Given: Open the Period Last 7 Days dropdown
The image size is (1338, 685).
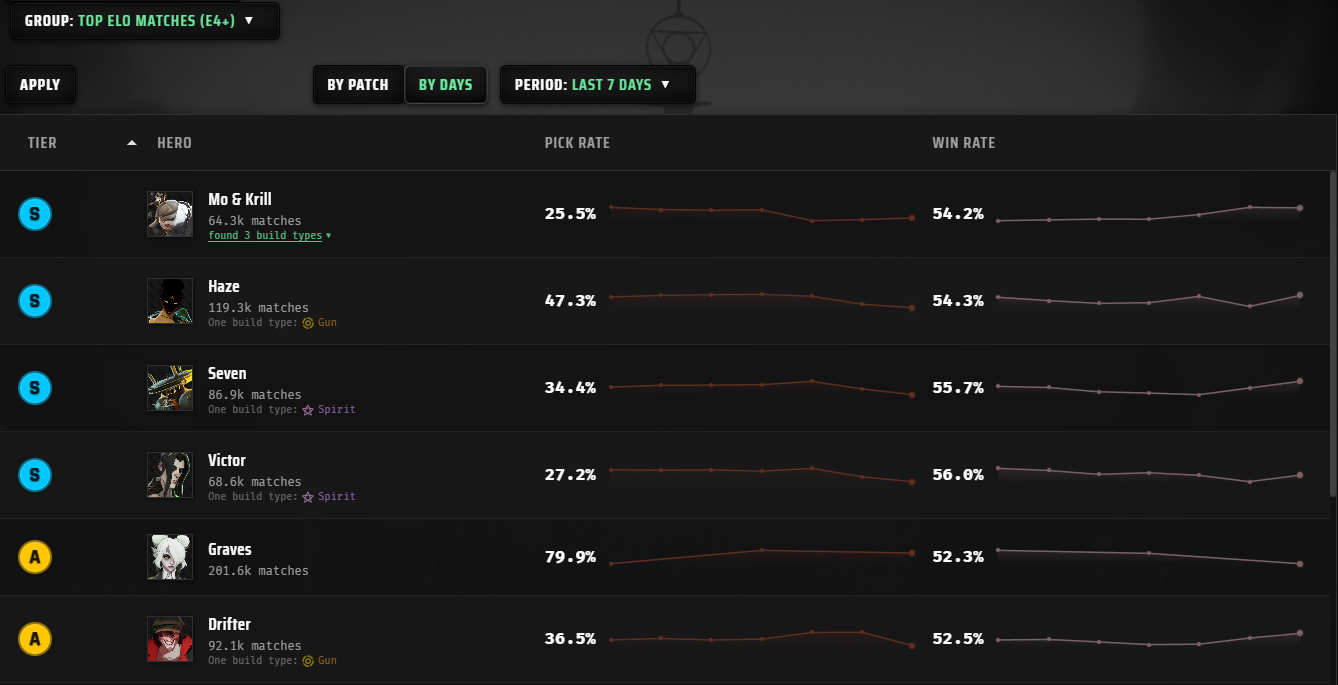Looking at the screenshot, I should (597, 85).
